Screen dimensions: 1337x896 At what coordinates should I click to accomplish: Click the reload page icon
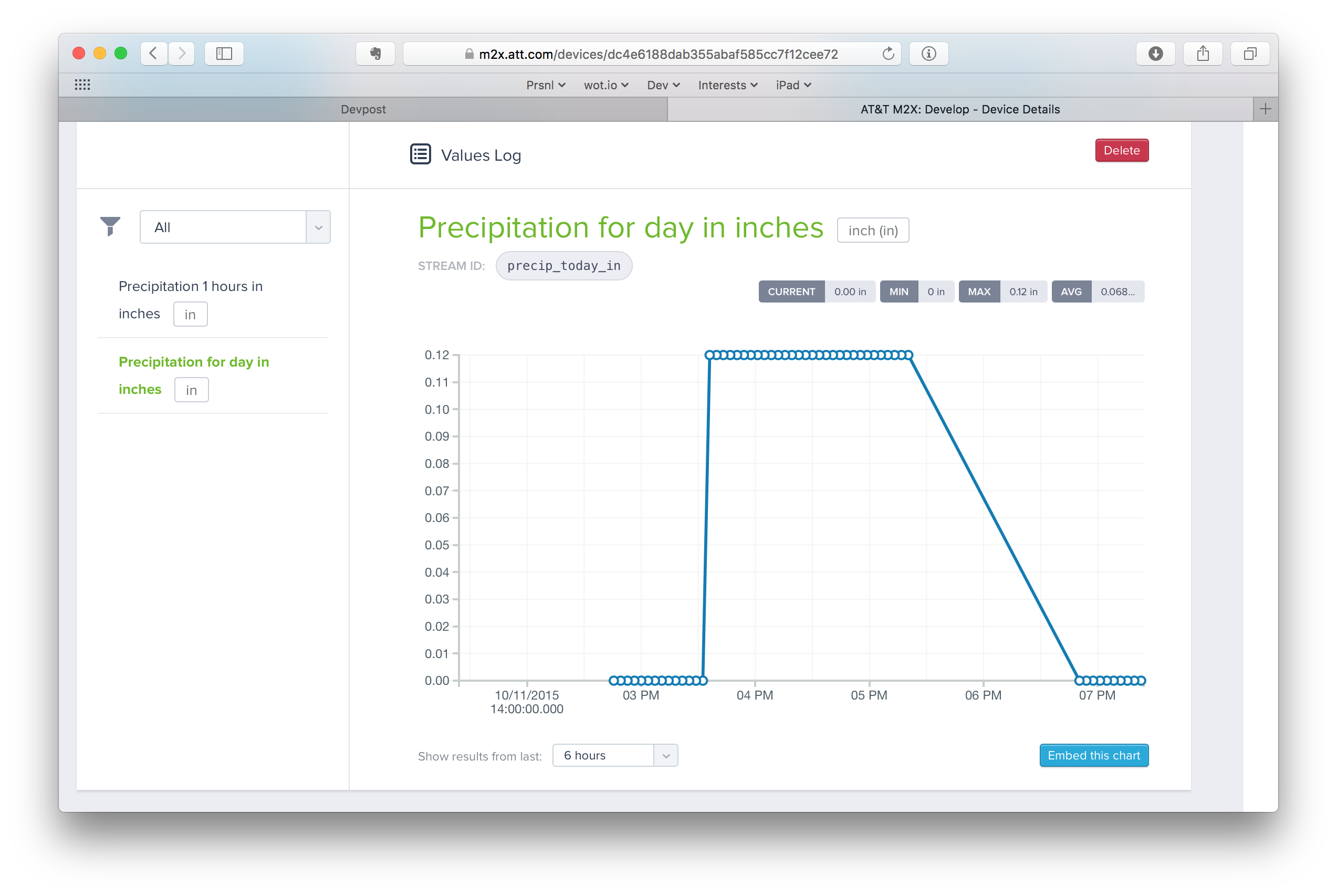[x=888, y=54]
